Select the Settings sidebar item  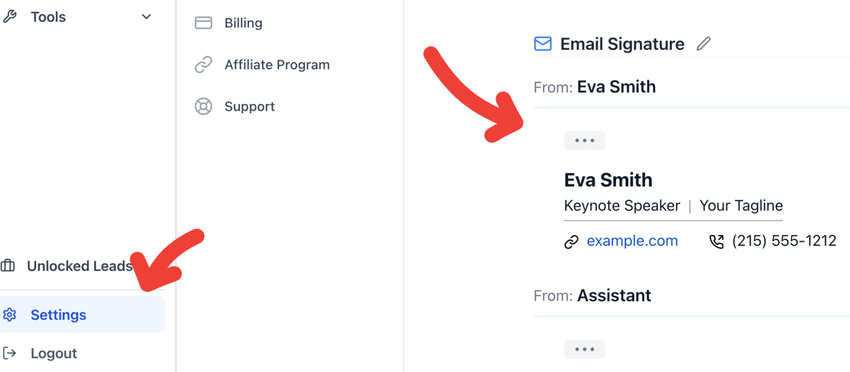(82, 315)
